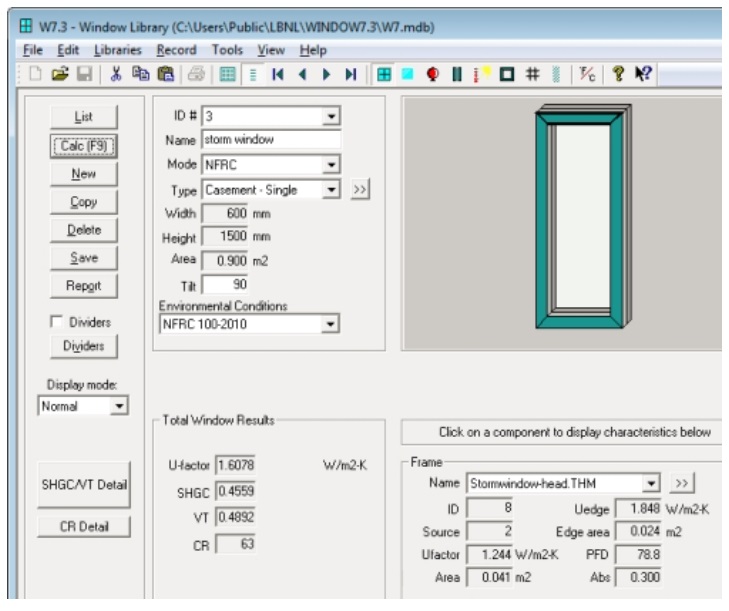Open the Window Library green grid icon

pos(384,73)
